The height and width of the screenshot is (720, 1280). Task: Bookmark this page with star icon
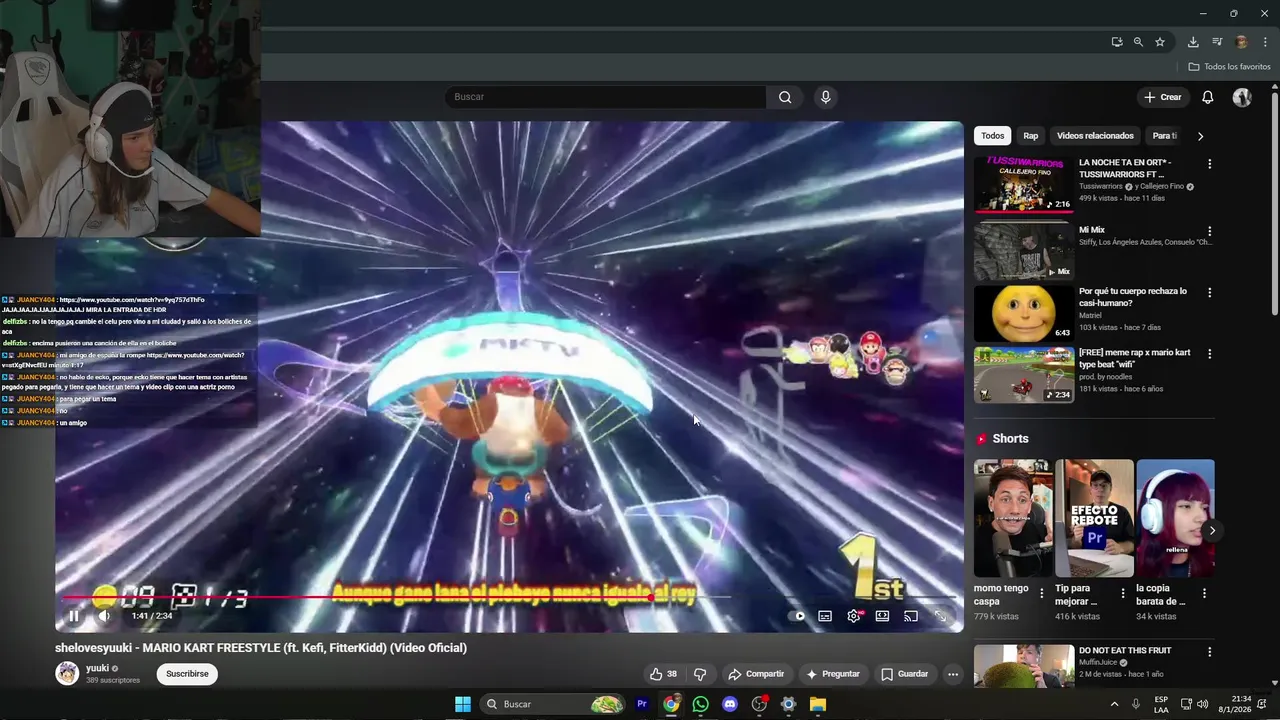click(1160, 42)
